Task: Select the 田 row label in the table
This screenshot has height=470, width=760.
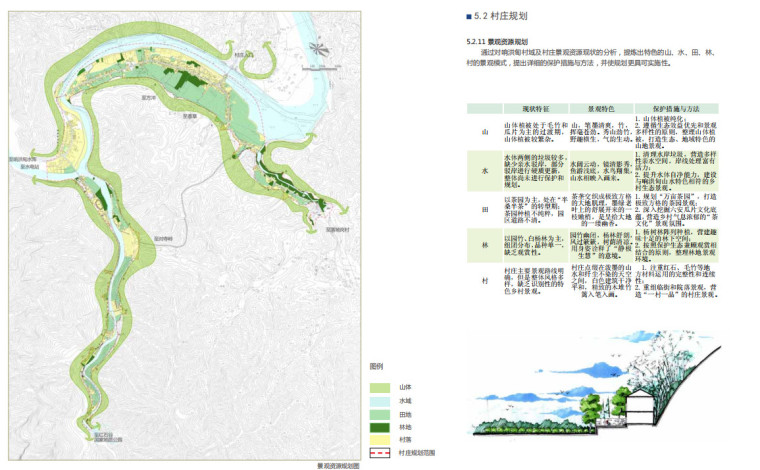Action: [x=484, y=211]
